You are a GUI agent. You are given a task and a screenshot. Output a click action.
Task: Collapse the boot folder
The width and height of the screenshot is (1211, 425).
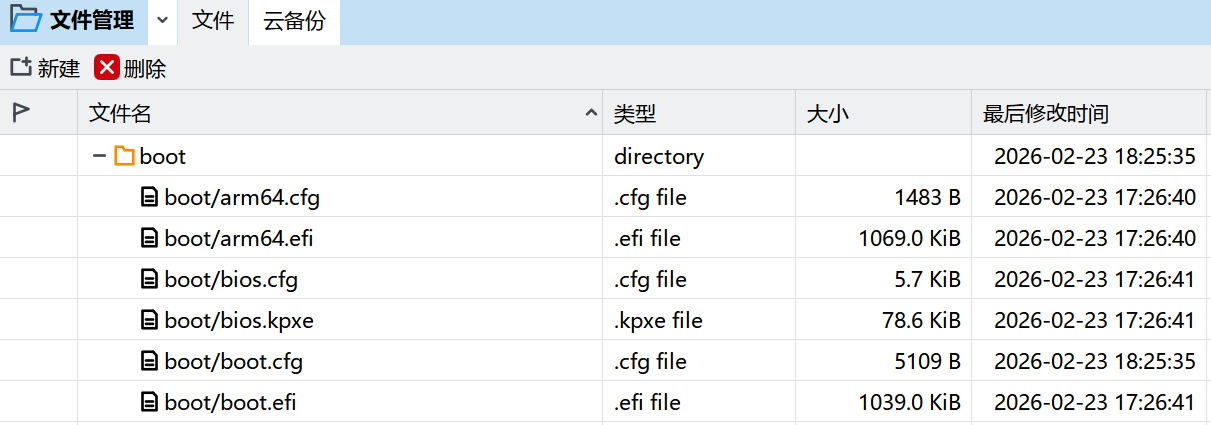(99, 156)
